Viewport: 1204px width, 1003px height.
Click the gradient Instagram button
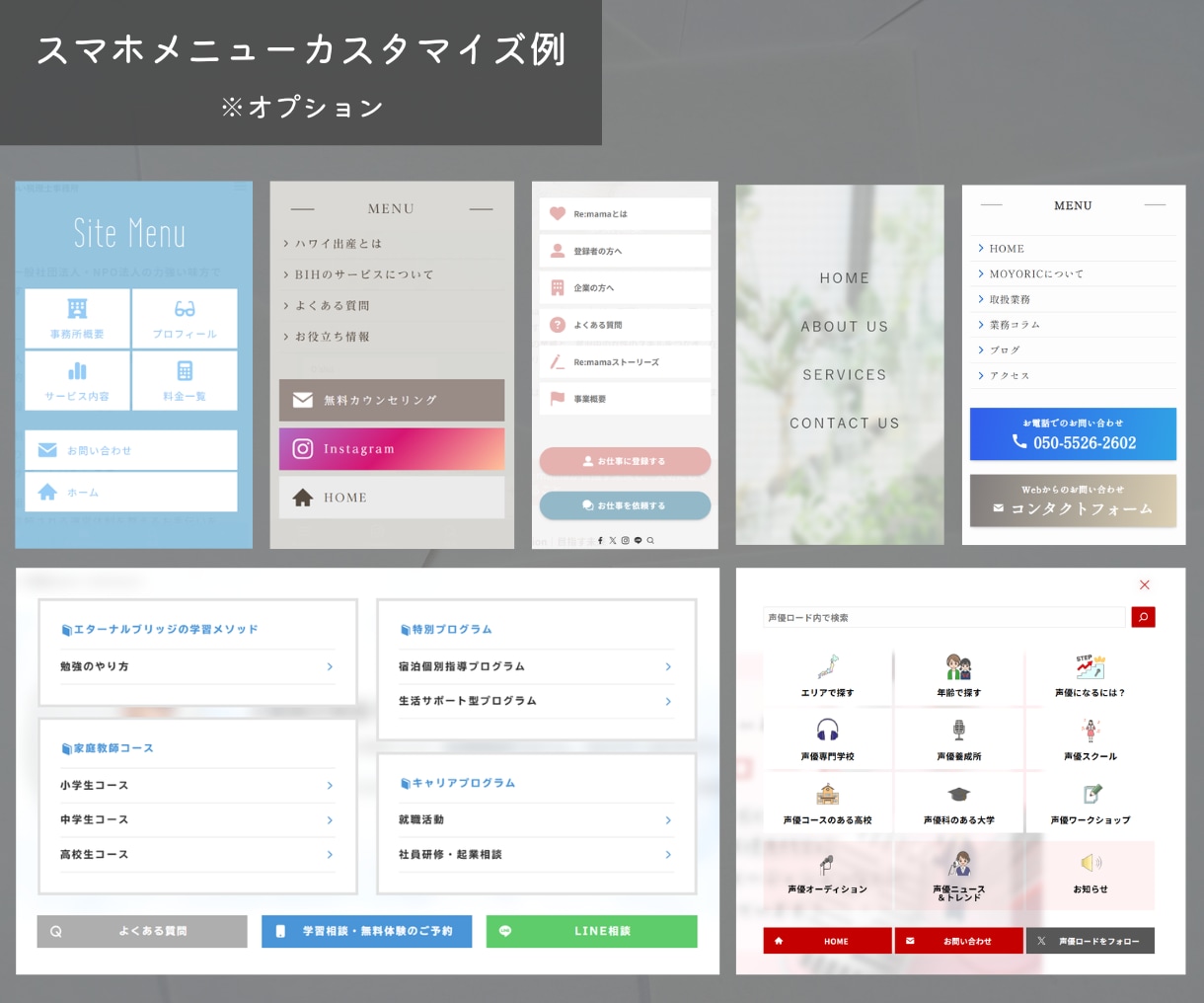392,449
